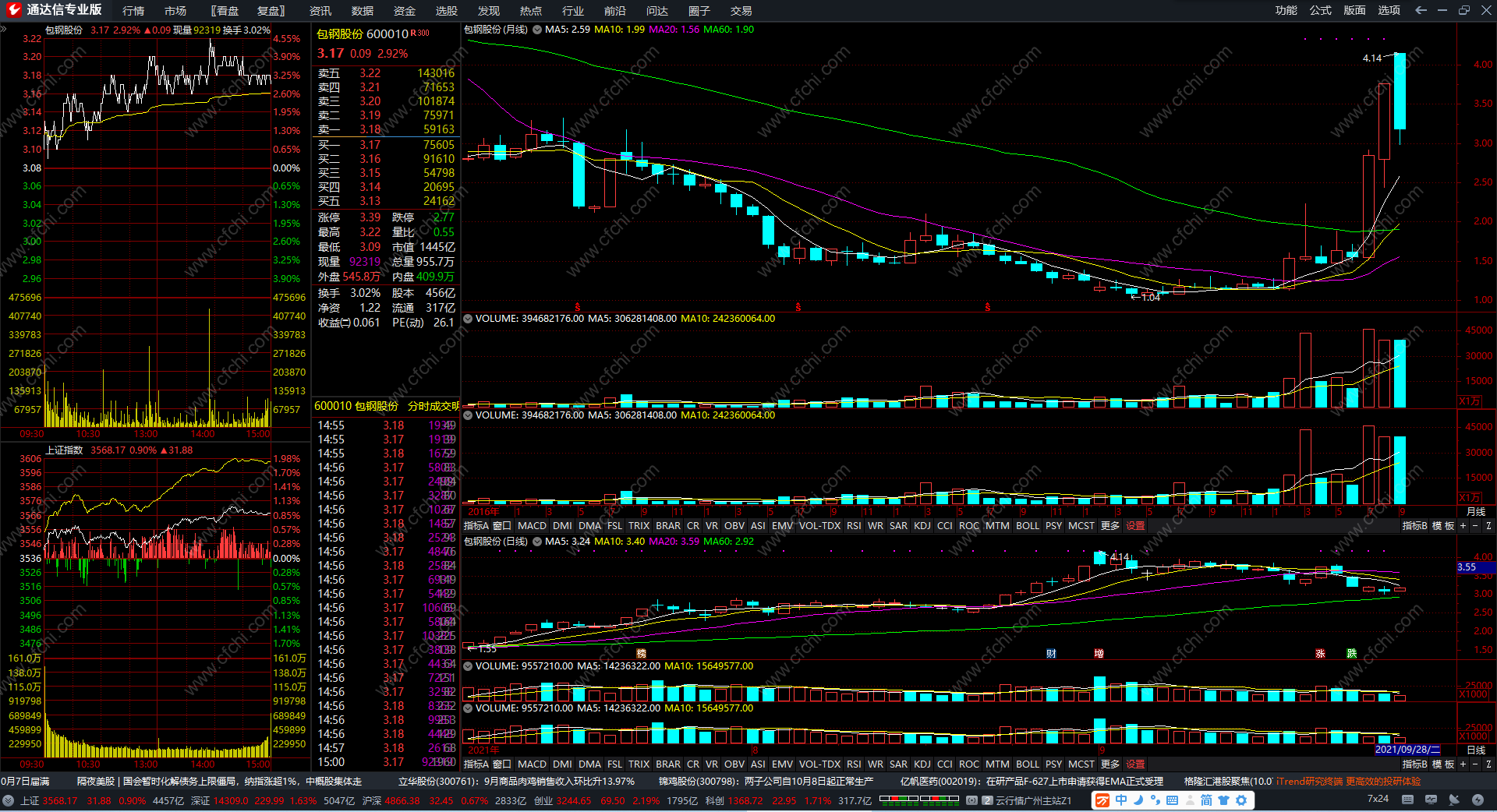Click the 跌 marker on the daily chart
The height and width of the screenshot is (812, 1497).
click(x=1351, y=654)
